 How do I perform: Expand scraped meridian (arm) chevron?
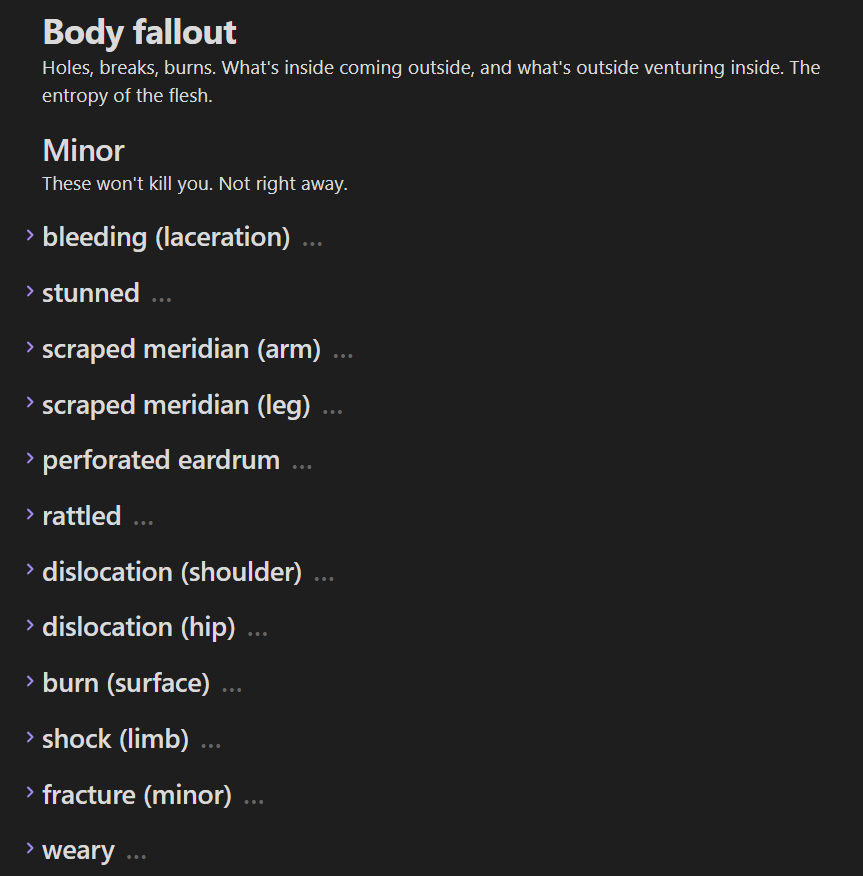tap(30, 347)
